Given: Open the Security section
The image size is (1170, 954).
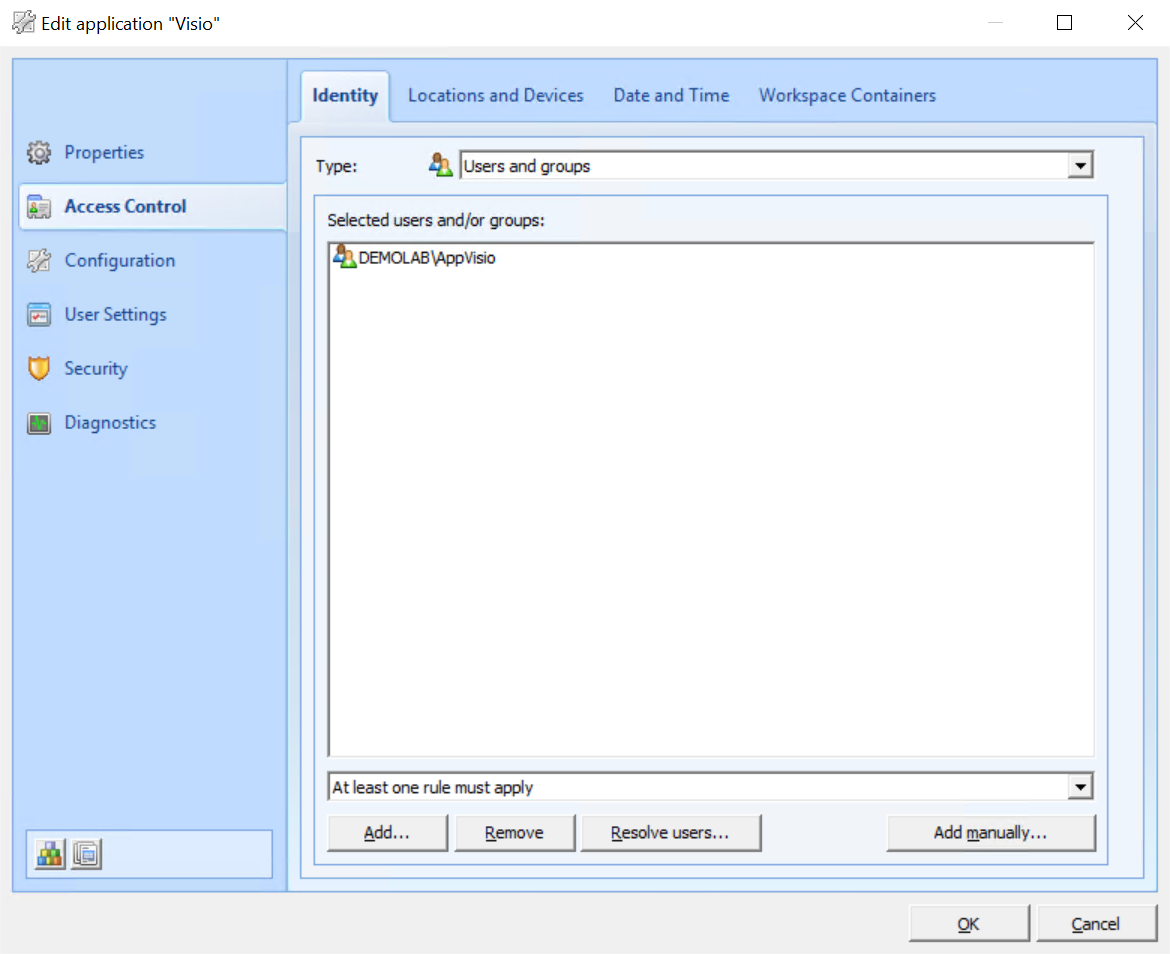Looking at the screenshot, I should tap(96, 368).
